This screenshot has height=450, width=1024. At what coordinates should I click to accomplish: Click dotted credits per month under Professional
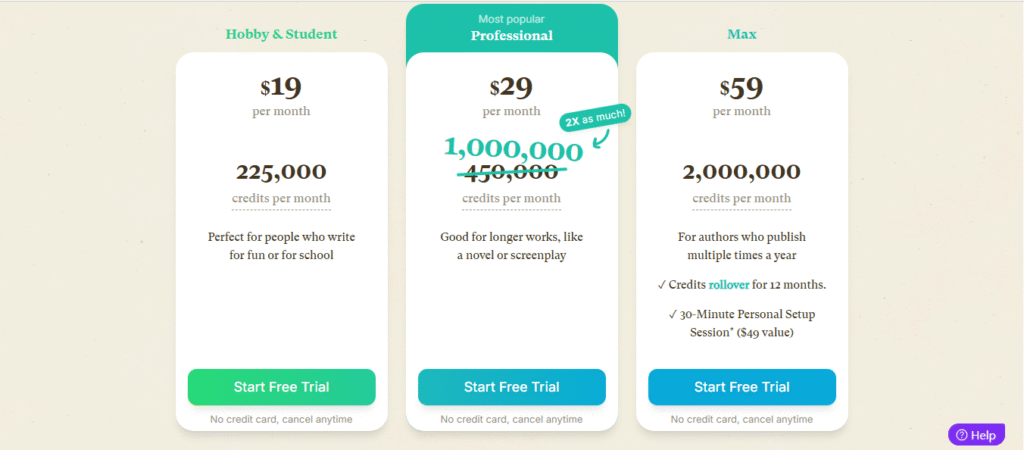[511, 199]
